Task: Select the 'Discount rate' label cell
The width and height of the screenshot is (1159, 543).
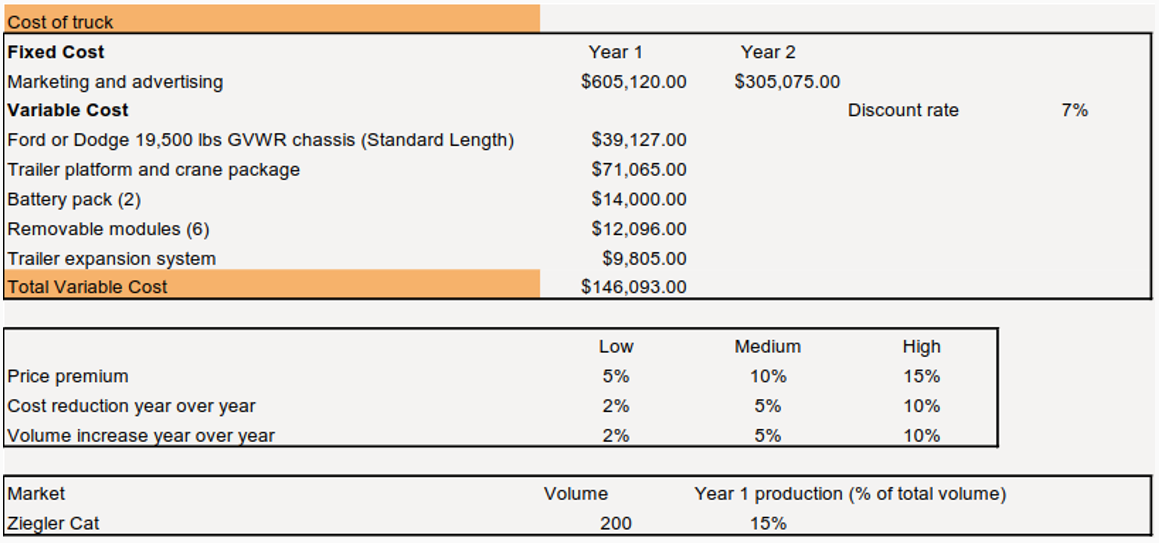Action: [x=902, y=111]
